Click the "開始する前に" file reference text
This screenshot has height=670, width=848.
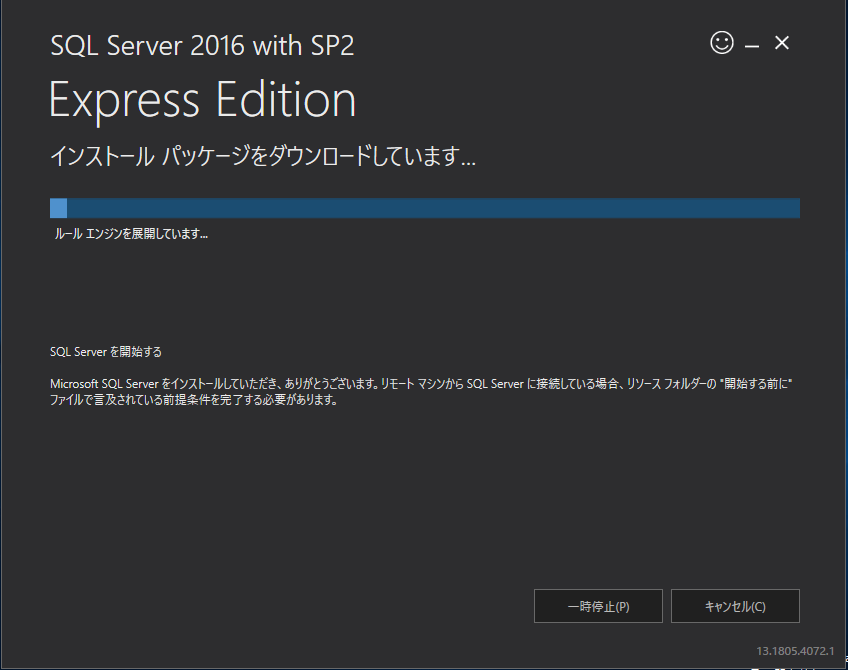[x=754, y=383]
